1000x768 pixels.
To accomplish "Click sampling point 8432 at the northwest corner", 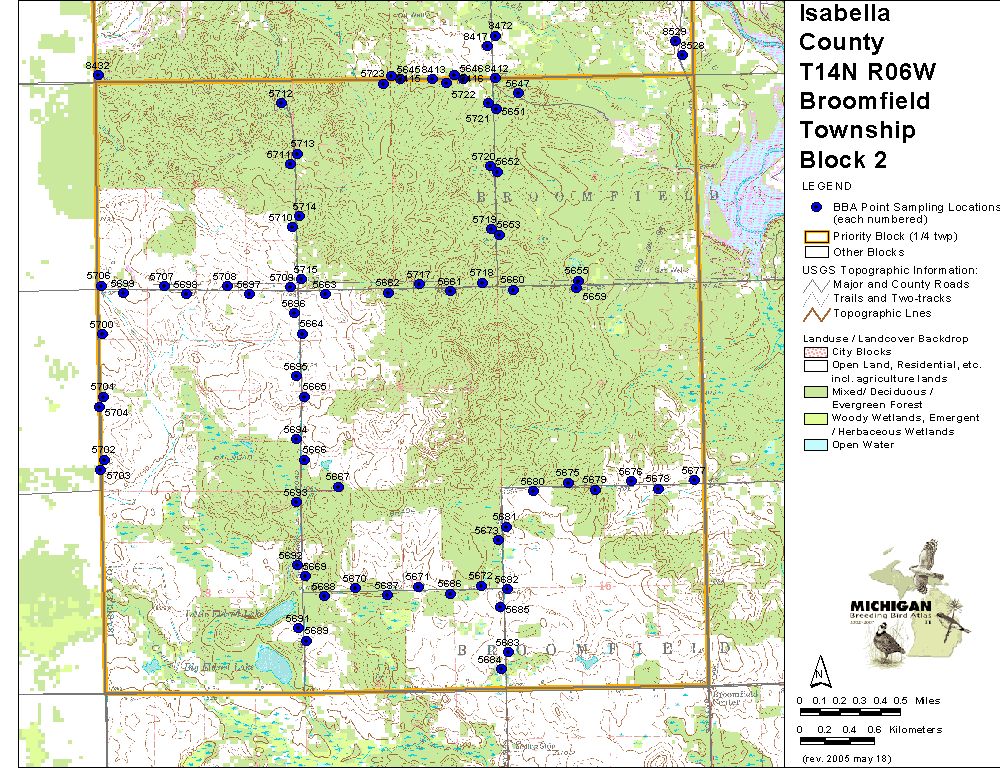I will (x=96, y=74).
